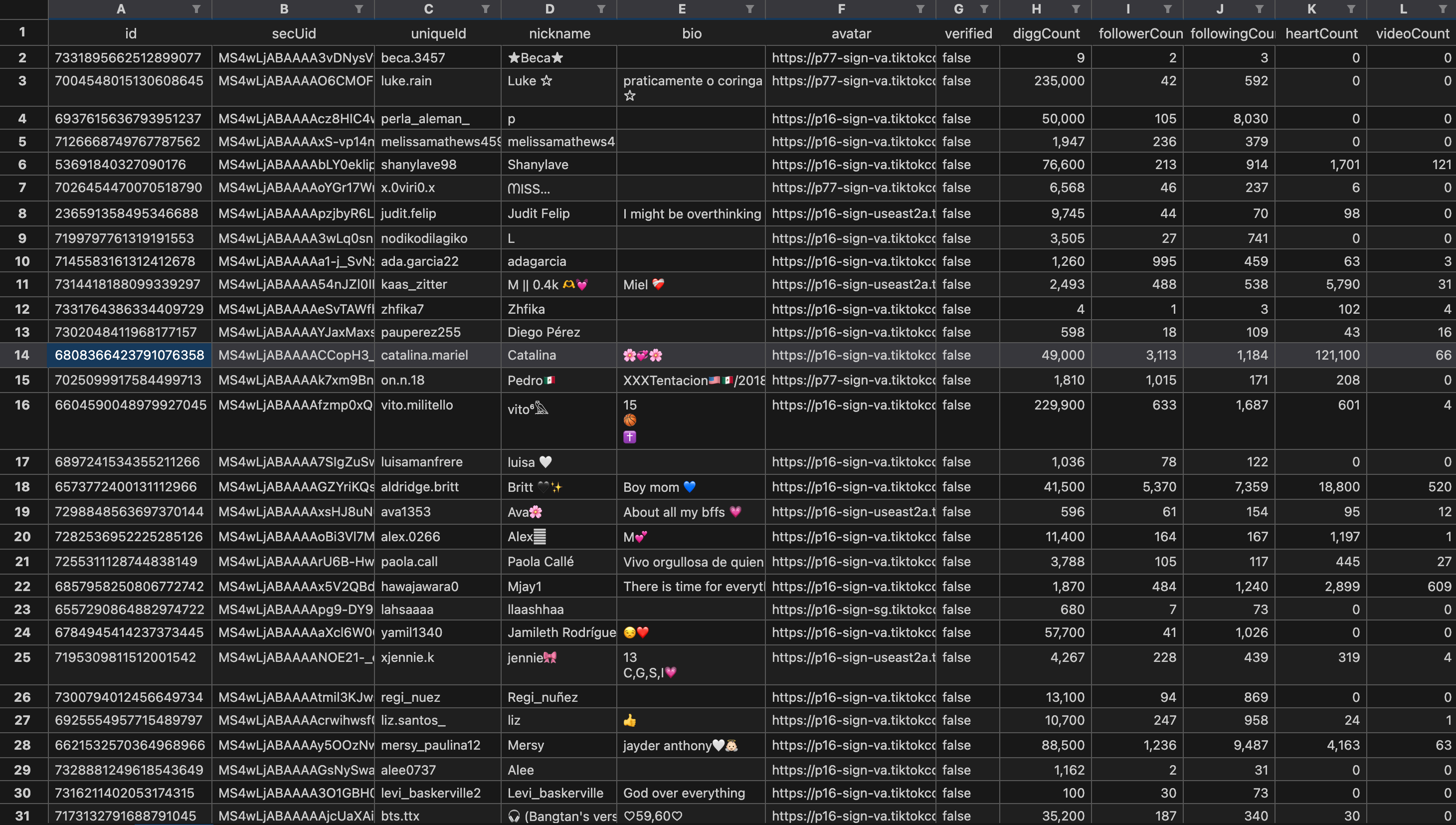Screen dimensions: 1456x825
Task: Select cell with id 6808366423791076358
Action: [x=130, y=355]
